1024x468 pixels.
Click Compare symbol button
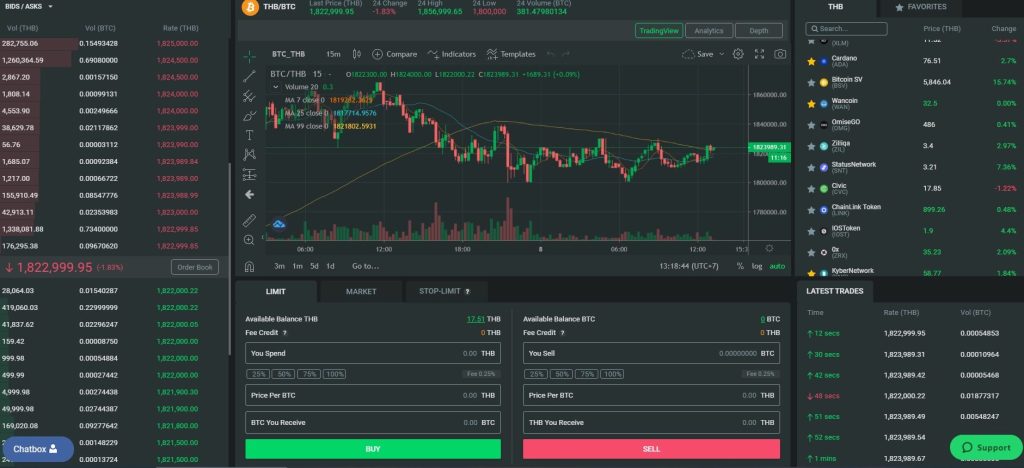tap(394, 54)
